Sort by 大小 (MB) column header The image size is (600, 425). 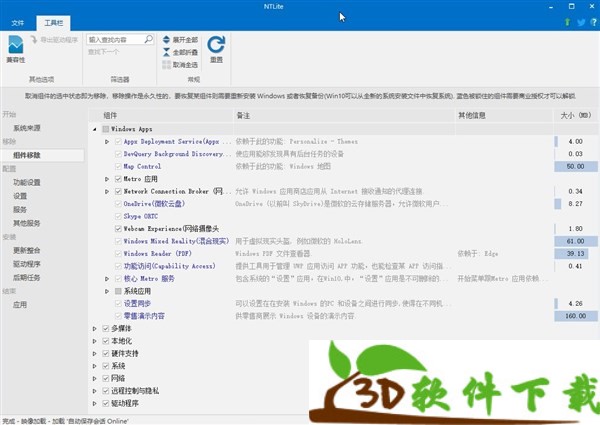click(x=576, y=116)
